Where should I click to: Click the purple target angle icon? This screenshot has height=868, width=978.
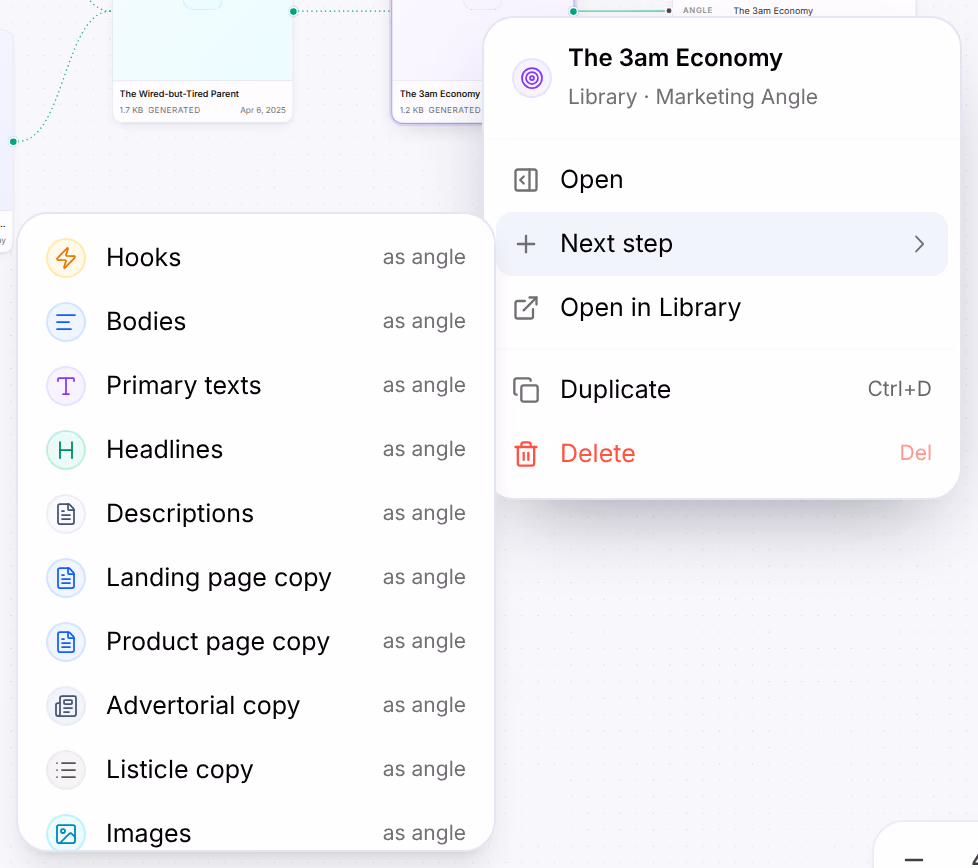[531, 78]
